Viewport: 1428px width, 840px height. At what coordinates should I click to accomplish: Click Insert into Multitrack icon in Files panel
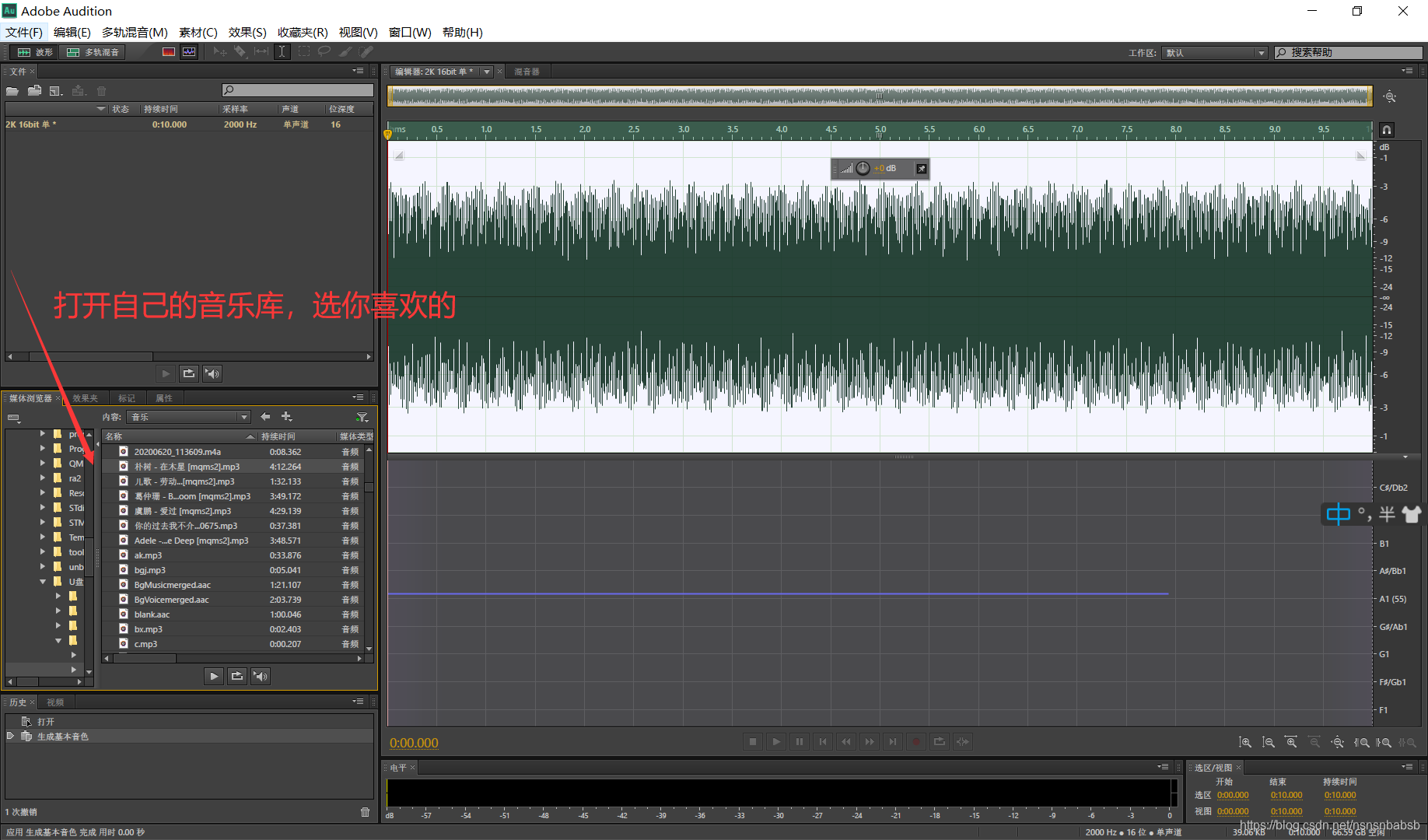[79, 91]
